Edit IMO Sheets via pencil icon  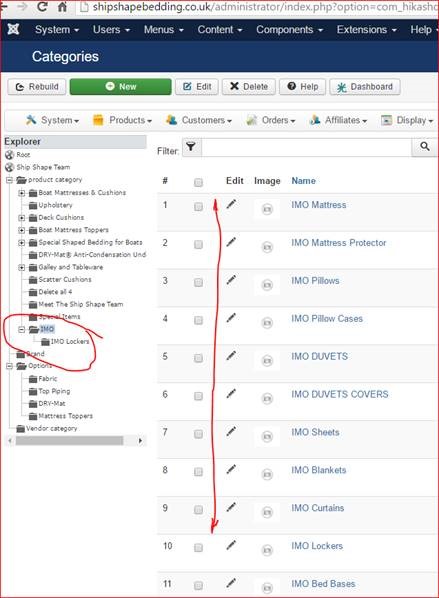(231, 431)
